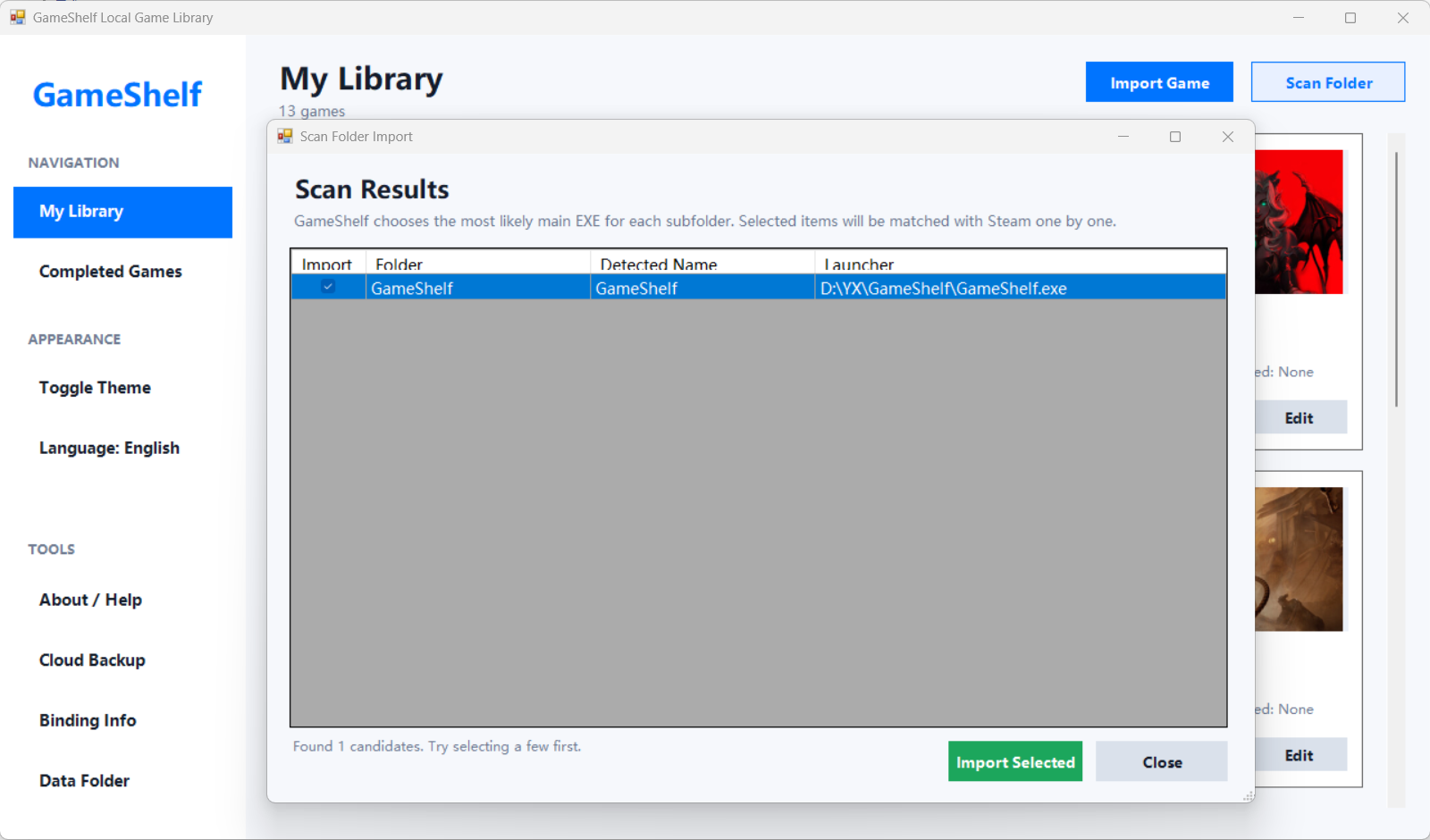Maximize the Scan Folder Import dialog
1430x840 pixels.
pos(1175,137)
